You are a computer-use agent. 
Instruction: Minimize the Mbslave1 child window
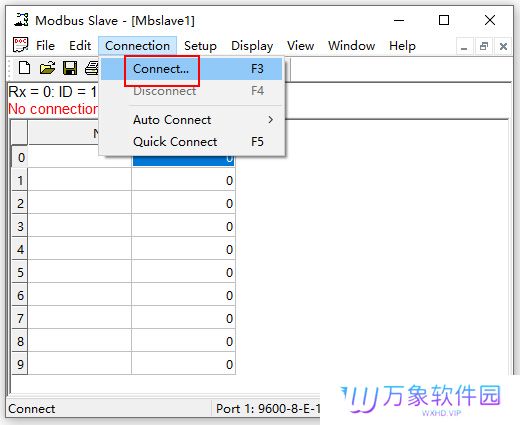pyautogui.click(x=464, y=46)
